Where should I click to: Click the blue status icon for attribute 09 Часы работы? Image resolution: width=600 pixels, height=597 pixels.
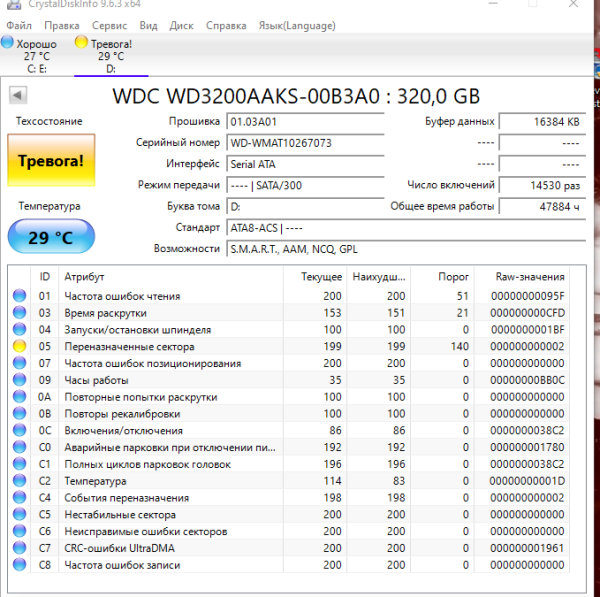pyautogui.click(x=19, y=380)
